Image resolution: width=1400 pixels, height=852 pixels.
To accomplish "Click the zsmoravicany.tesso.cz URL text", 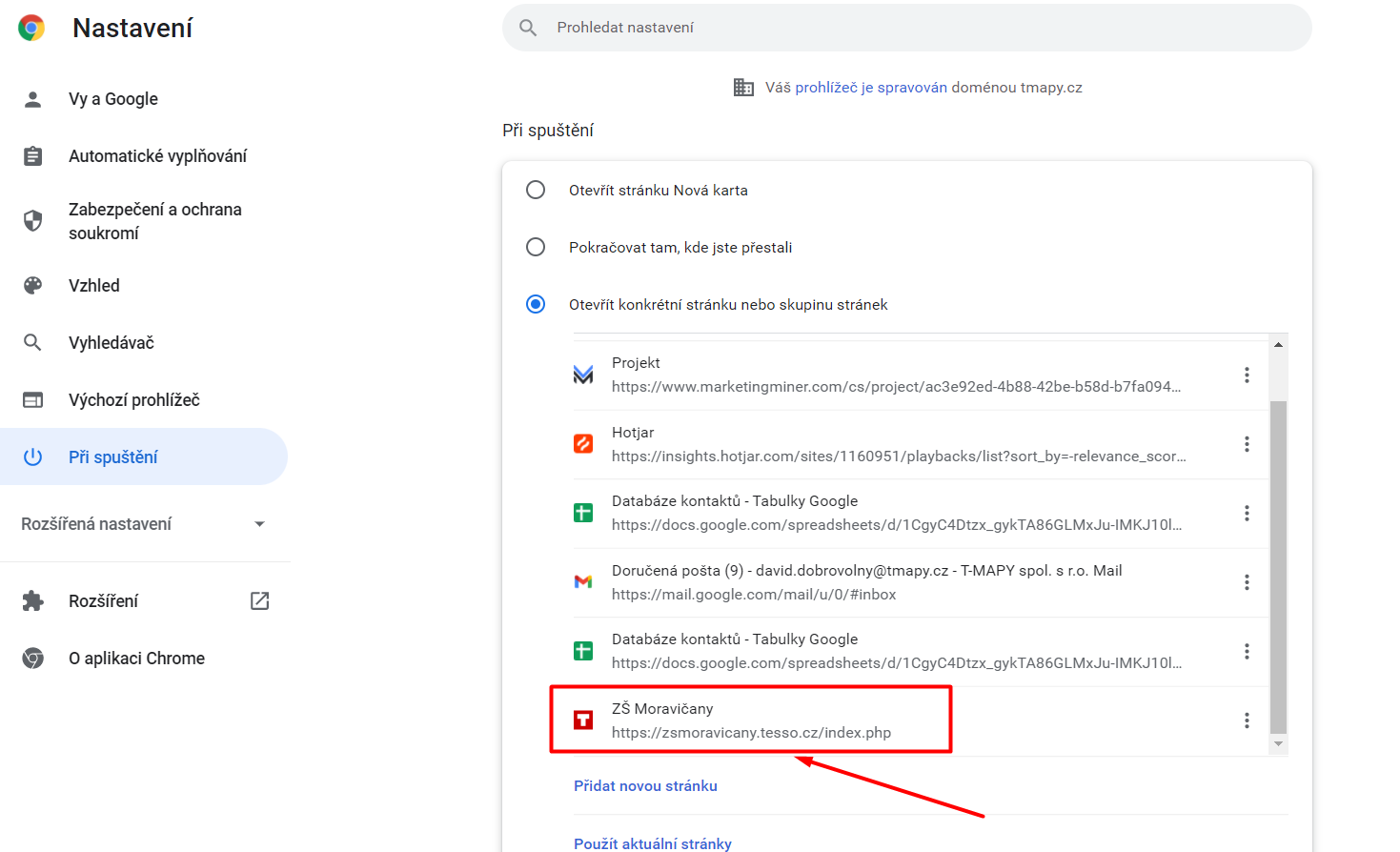I will pyautogui.click(x=751, y=733).
